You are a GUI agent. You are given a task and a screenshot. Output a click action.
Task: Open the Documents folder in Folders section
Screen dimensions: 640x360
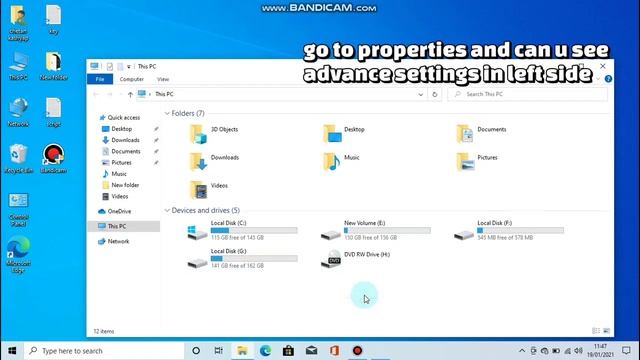(465, 134)
